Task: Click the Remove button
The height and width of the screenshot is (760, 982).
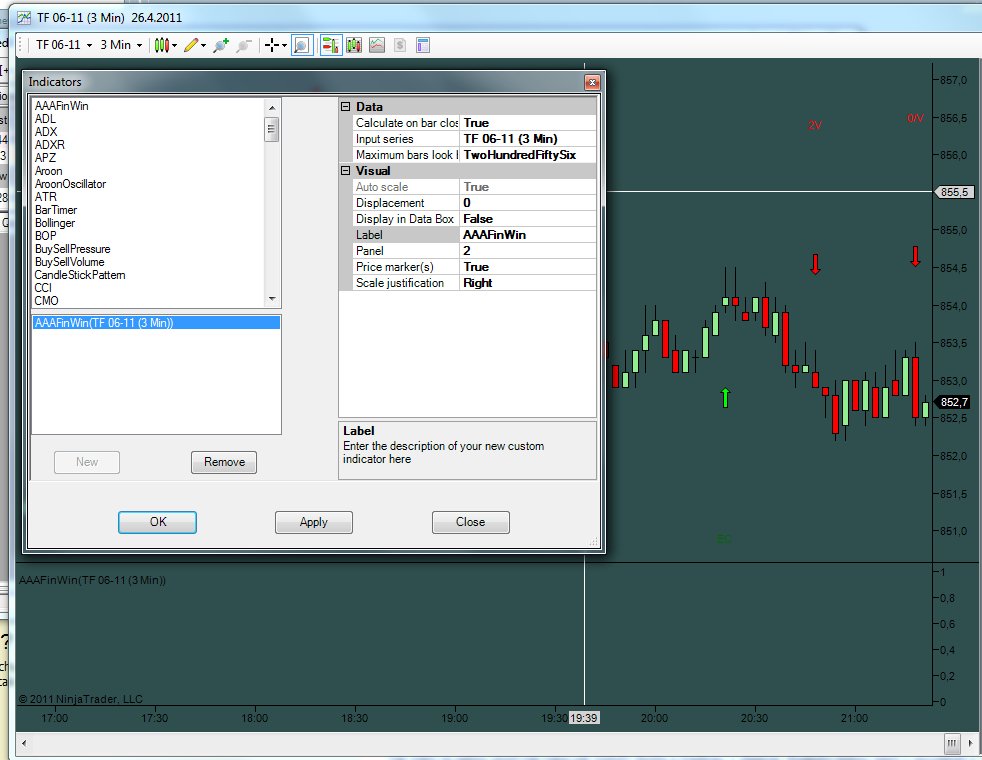Action: point(224,462)
